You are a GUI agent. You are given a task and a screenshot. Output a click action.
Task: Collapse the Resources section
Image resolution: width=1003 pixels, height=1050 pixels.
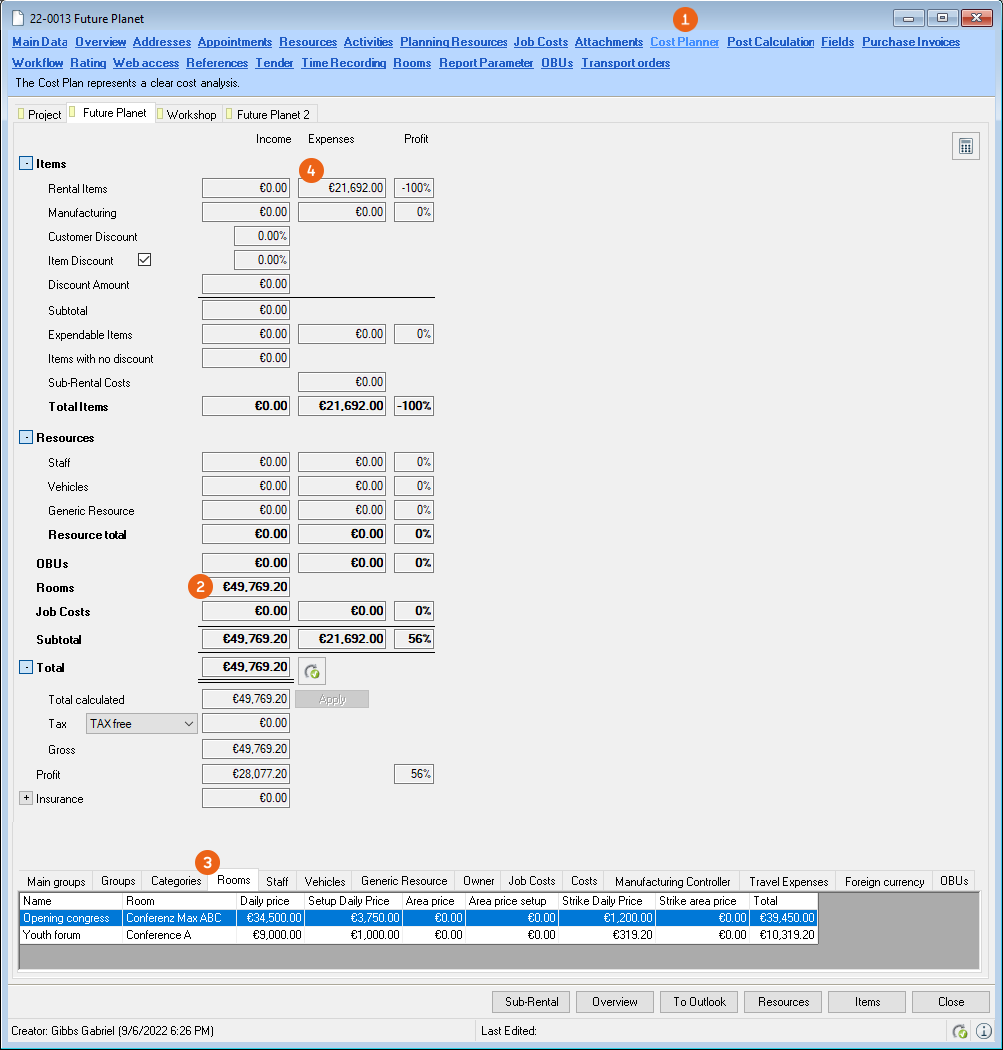pyautogui.click(x=26, y=438)
